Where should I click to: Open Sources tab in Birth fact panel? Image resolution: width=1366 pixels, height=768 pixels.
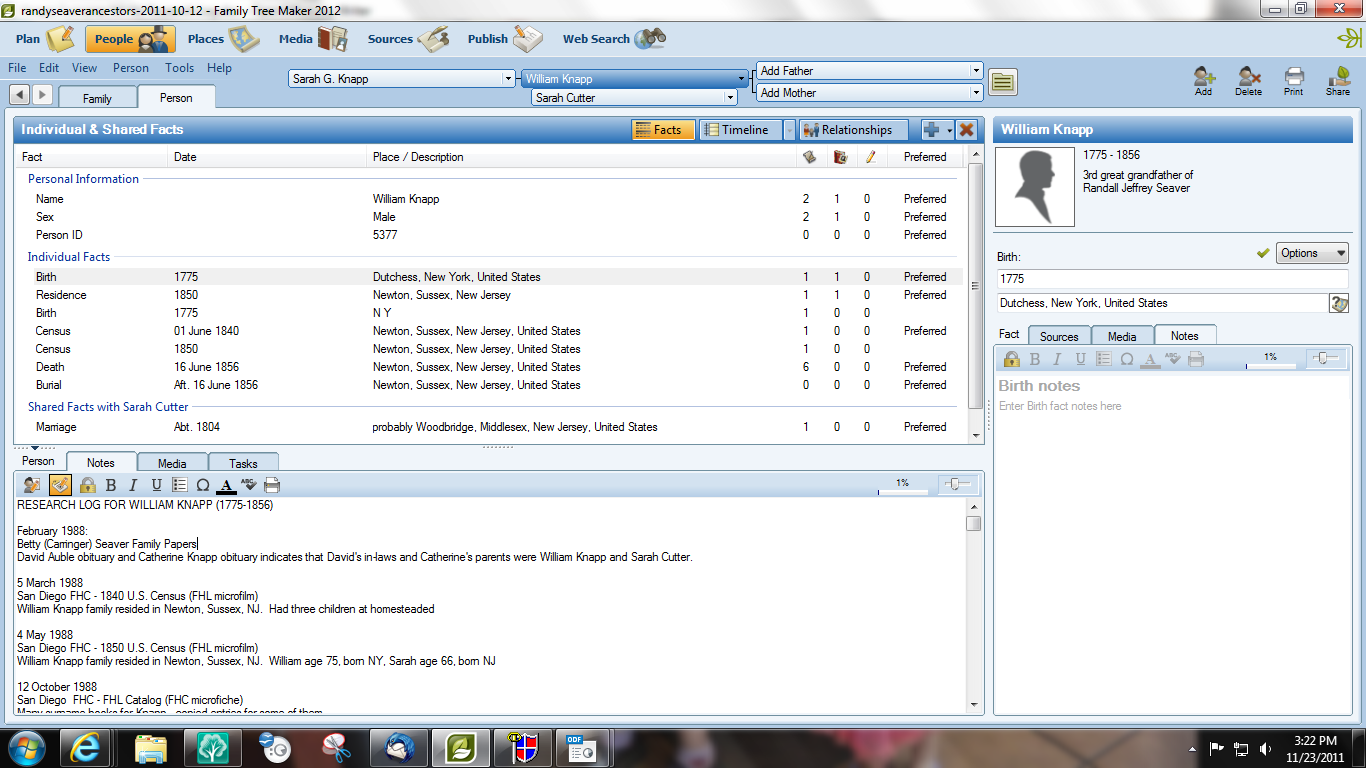point(1059,336)
